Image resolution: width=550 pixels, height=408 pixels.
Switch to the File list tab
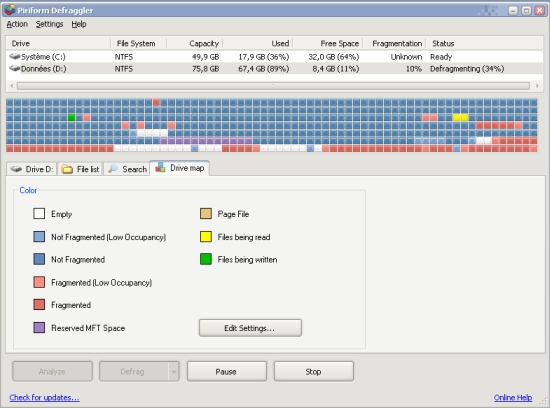(x=80, y=169)
